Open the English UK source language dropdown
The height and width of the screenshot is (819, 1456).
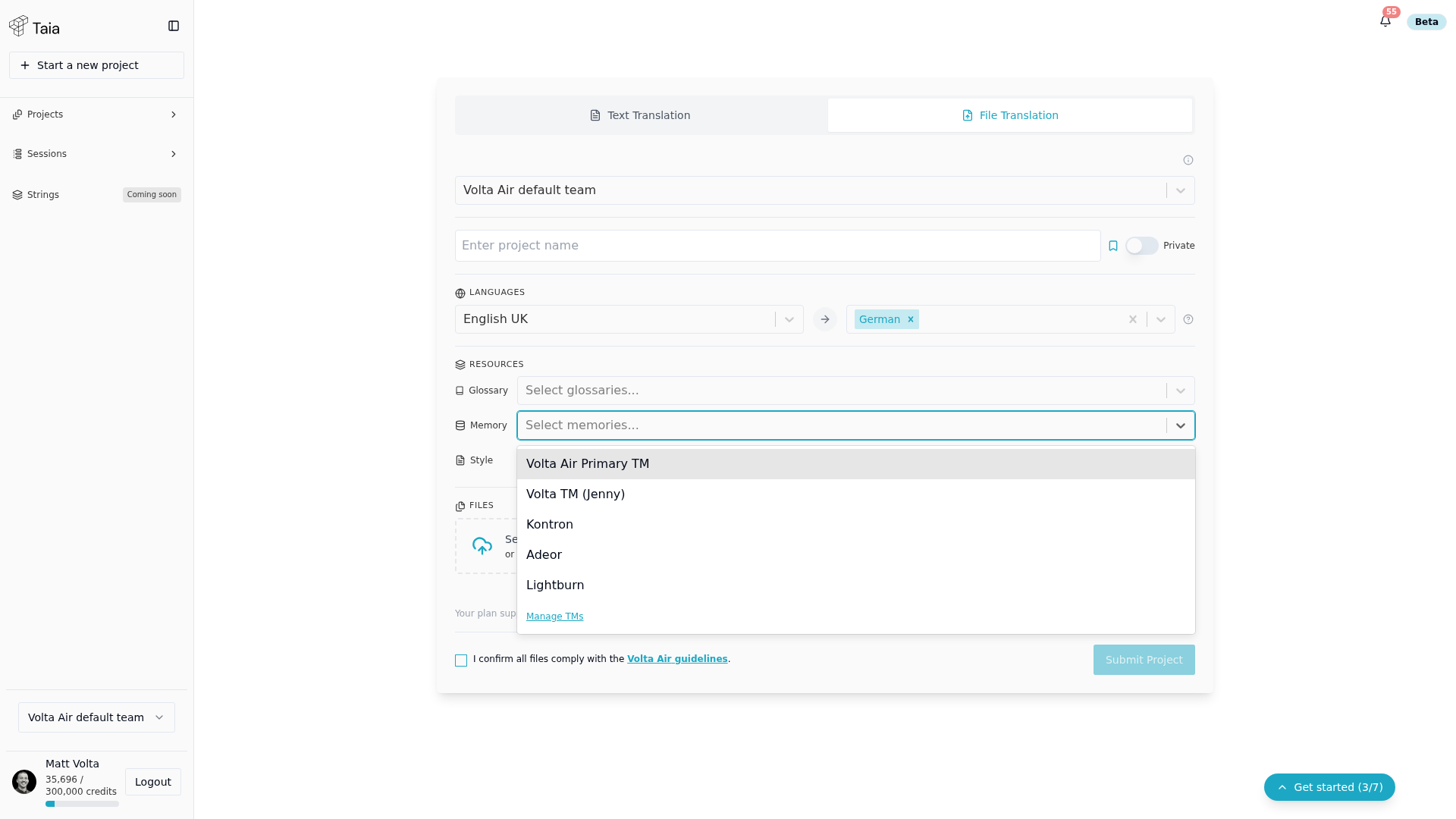(x=629, y=319)
